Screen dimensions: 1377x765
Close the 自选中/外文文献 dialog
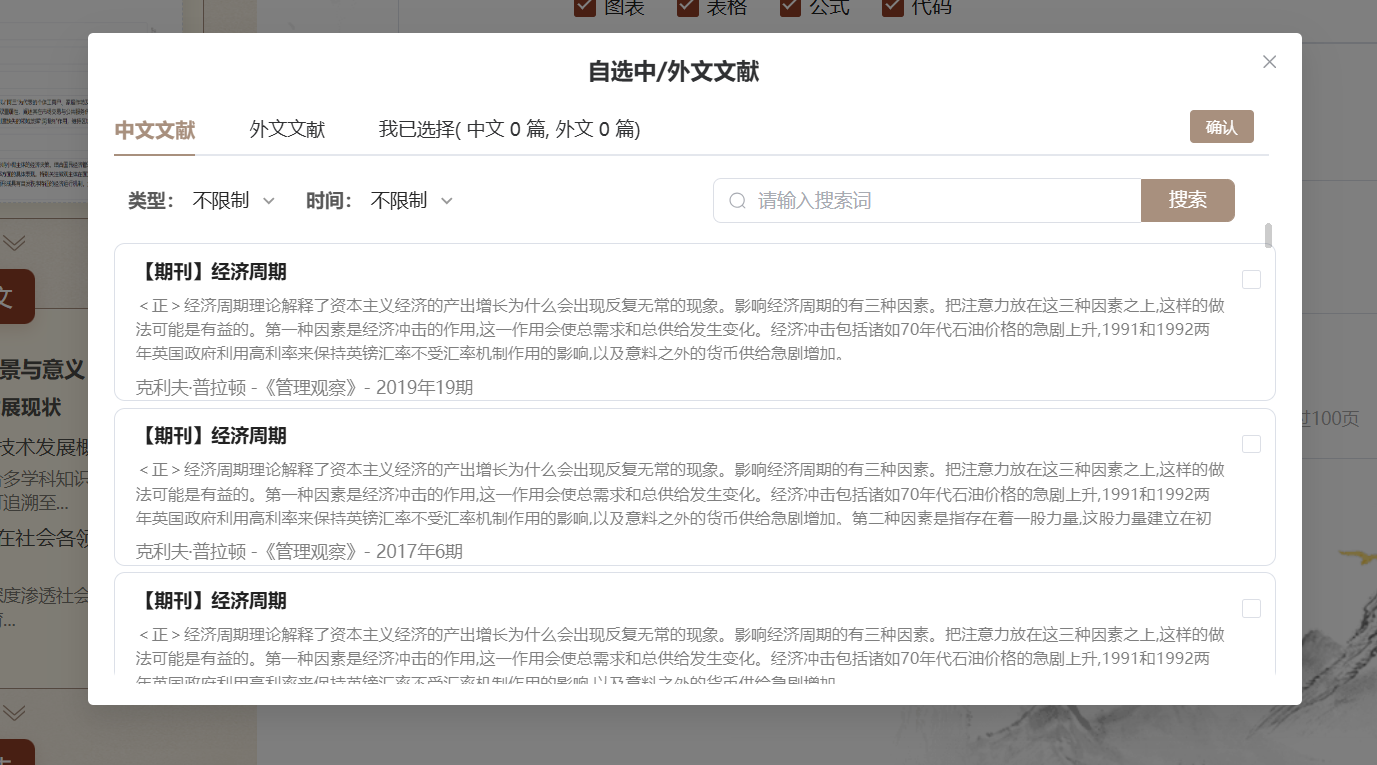[x=1269, y=62]
